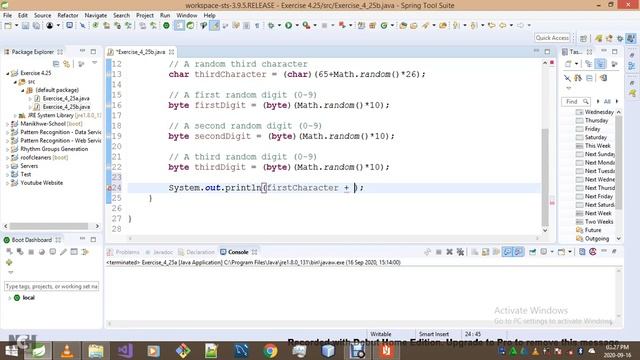This screenshot has height=360, width=640.
Task: Collapse the src folder in Package Explorer
Action: (x=15, y=82)
